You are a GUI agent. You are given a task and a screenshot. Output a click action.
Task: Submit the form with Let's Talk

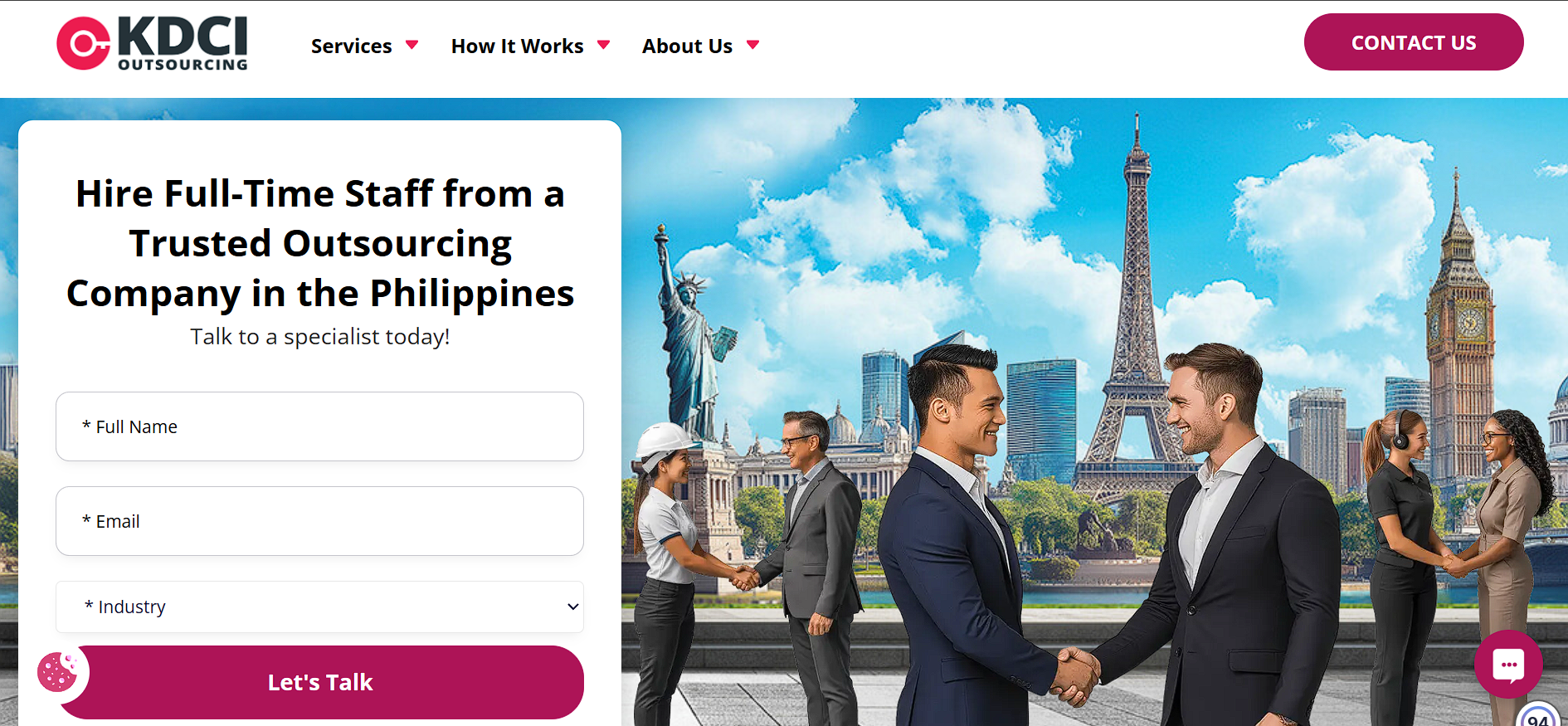tap(320, 682)
